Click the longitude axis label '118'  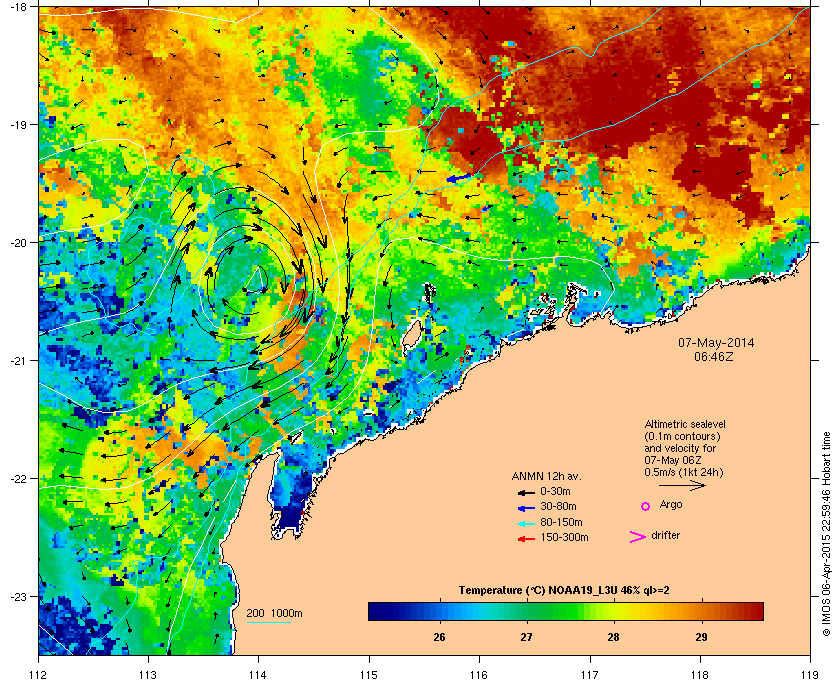point(700,675)
